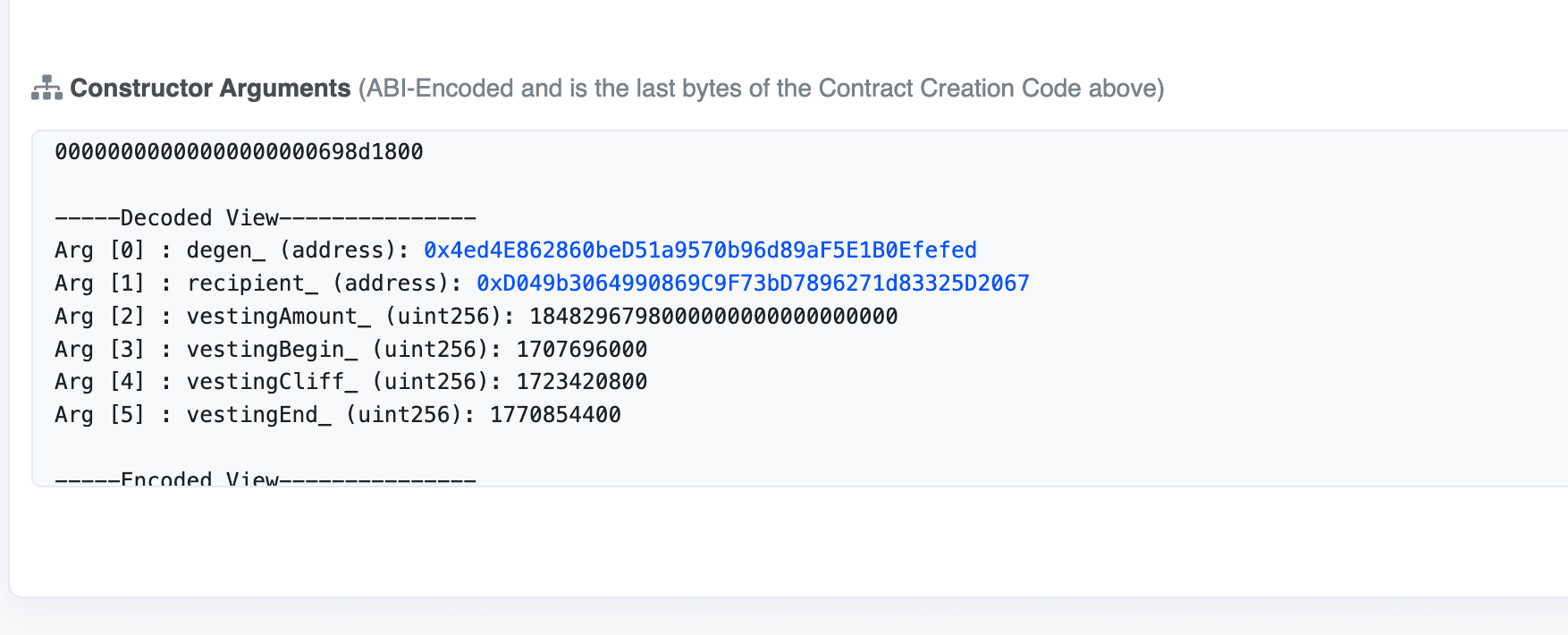Click the Decoded View separator line
Screen dimensions: 1568x635
[266, 217]
